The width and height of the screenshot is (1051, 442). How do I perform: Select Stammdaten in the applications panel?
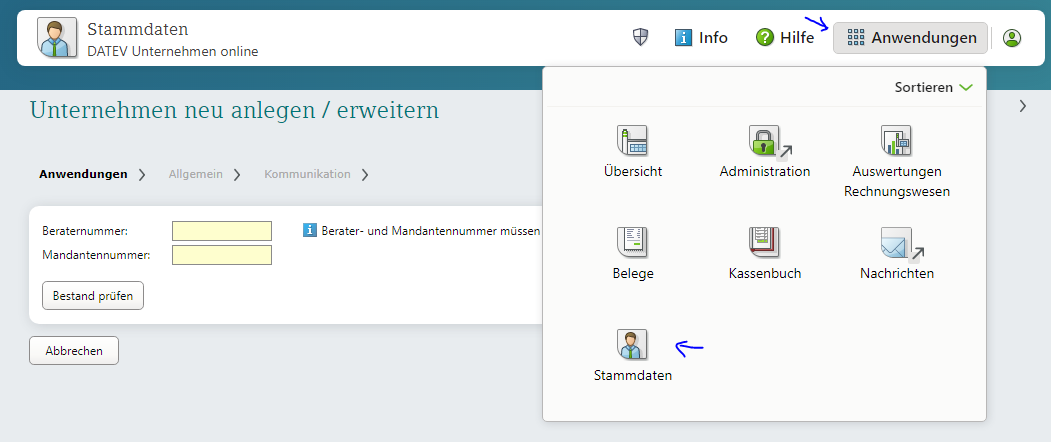[632, 345]
